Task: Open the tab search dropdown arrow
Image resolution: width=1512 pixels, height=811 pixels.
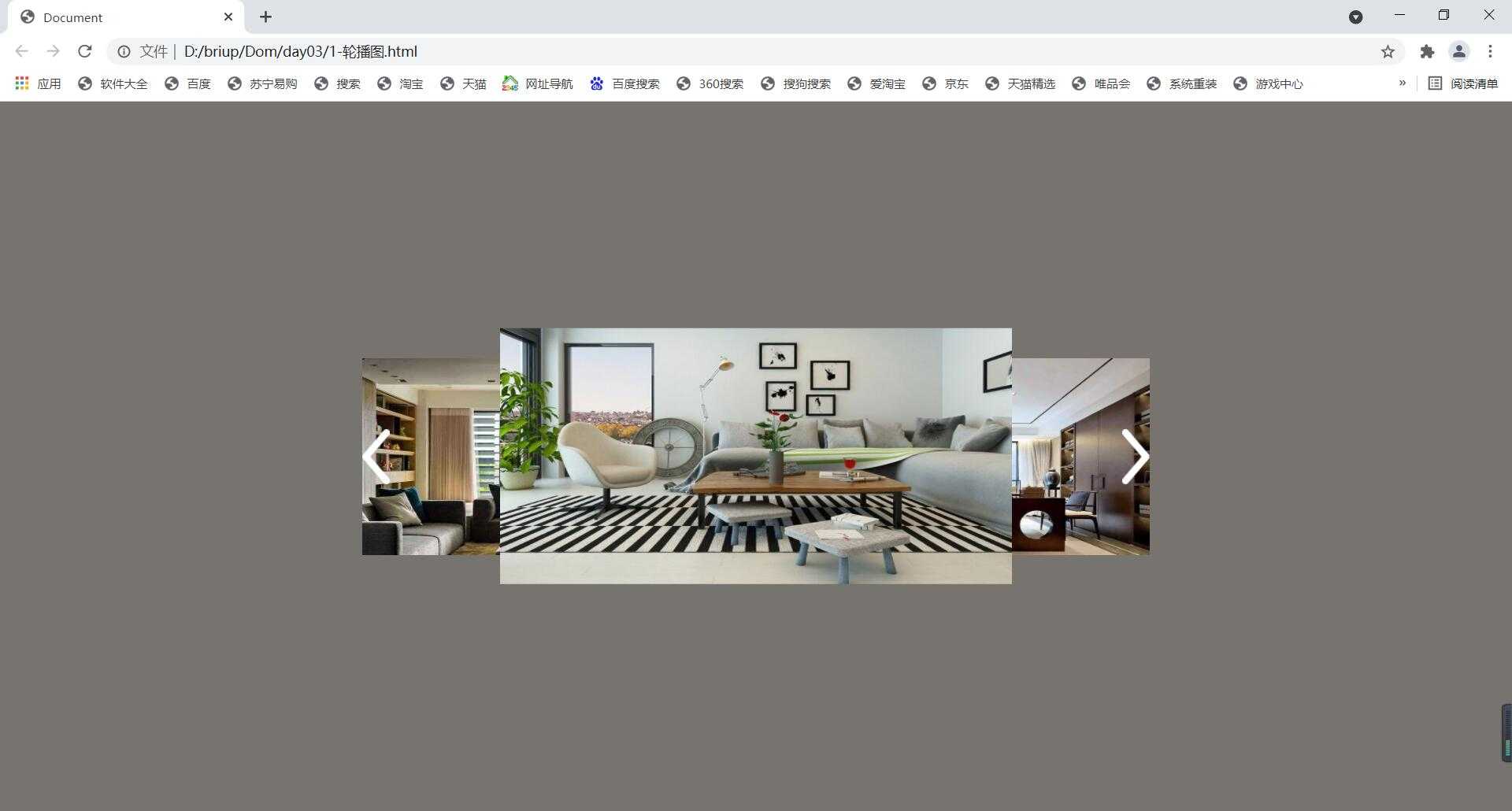Action: click(x=1355, y=17)
